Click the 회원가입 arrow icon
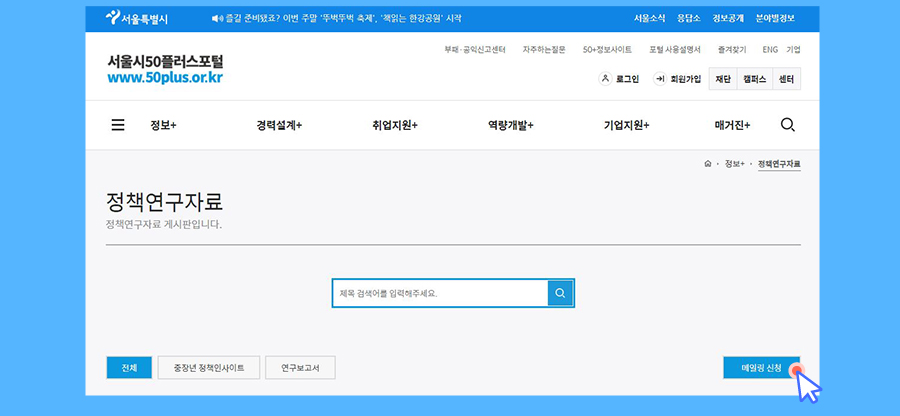Screen dimensions: 900x416 click(x=660, y=79)
